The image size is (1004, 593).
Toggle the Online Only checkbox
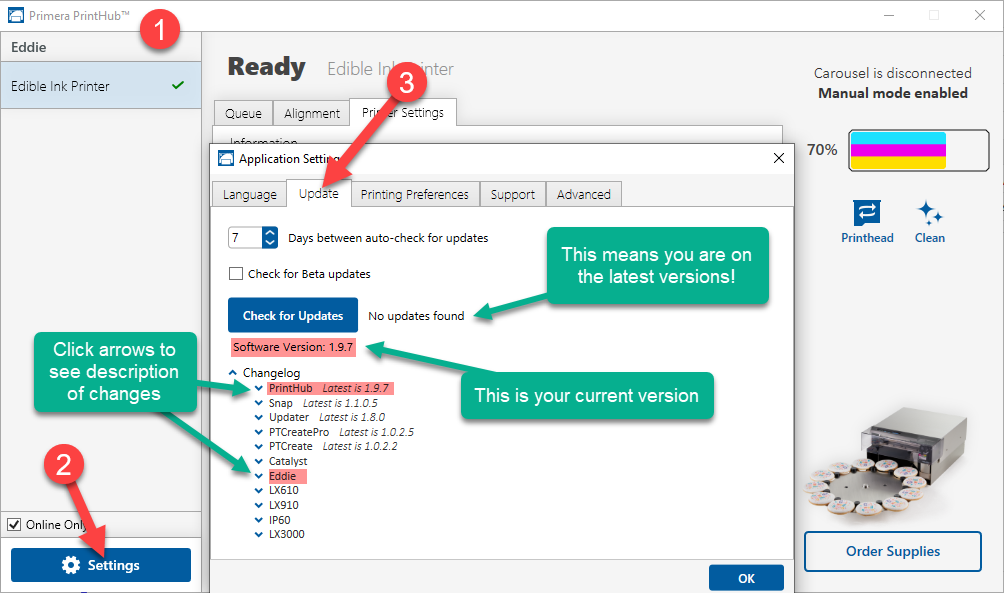click(14, 524)
